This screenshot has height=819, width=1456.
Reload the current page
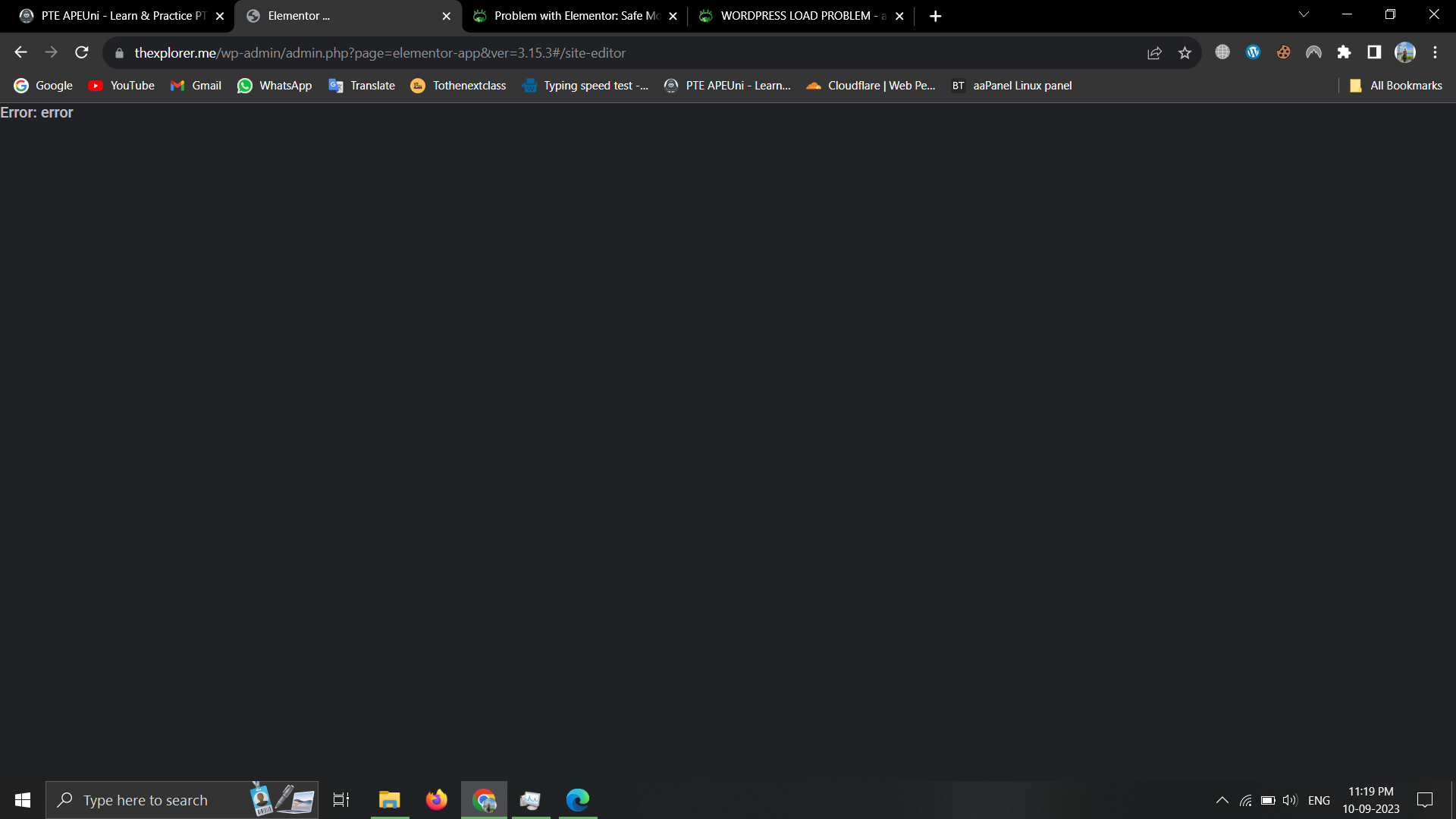tap(82, 52)
